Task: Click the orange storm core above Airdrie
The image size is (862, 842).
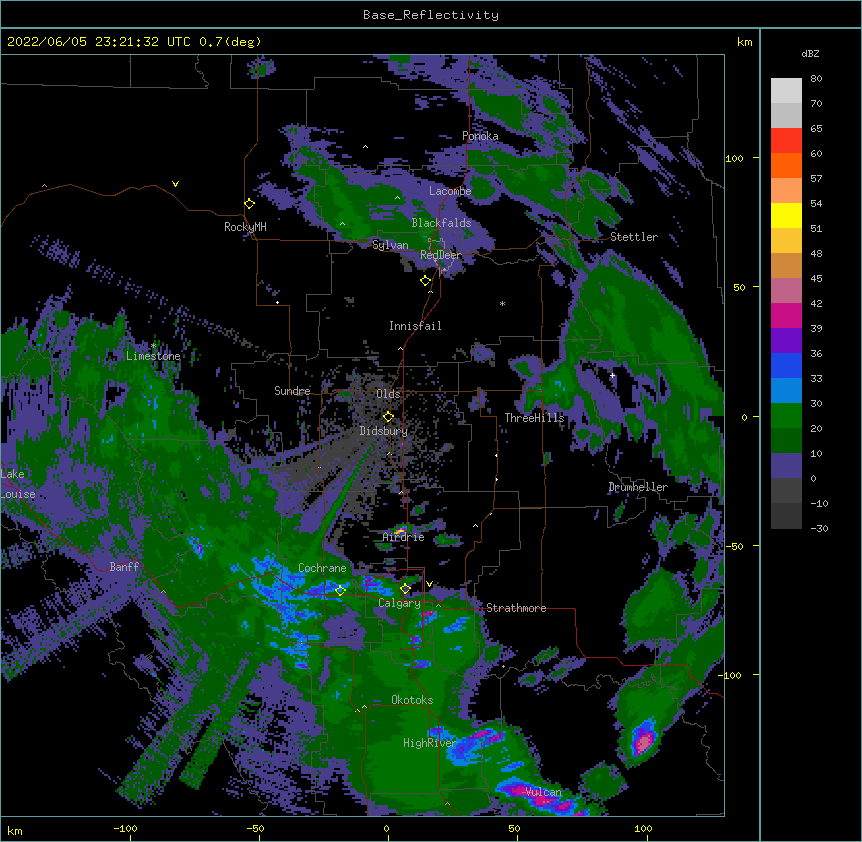Action: (x=400, y=531)
